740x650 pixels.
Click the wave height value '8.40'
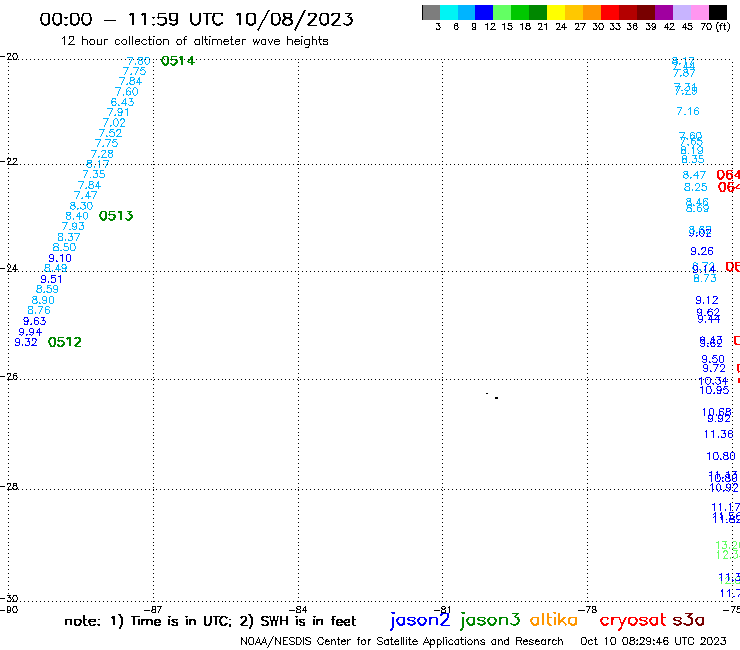tap(77, 216)
